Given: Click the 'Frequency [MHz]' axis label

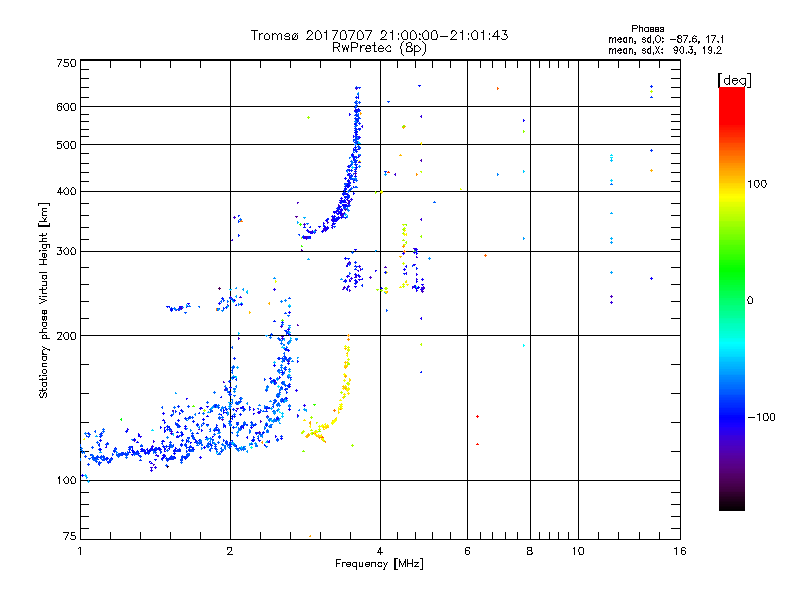Looking at the screenshot, I should tap(379, 564).
